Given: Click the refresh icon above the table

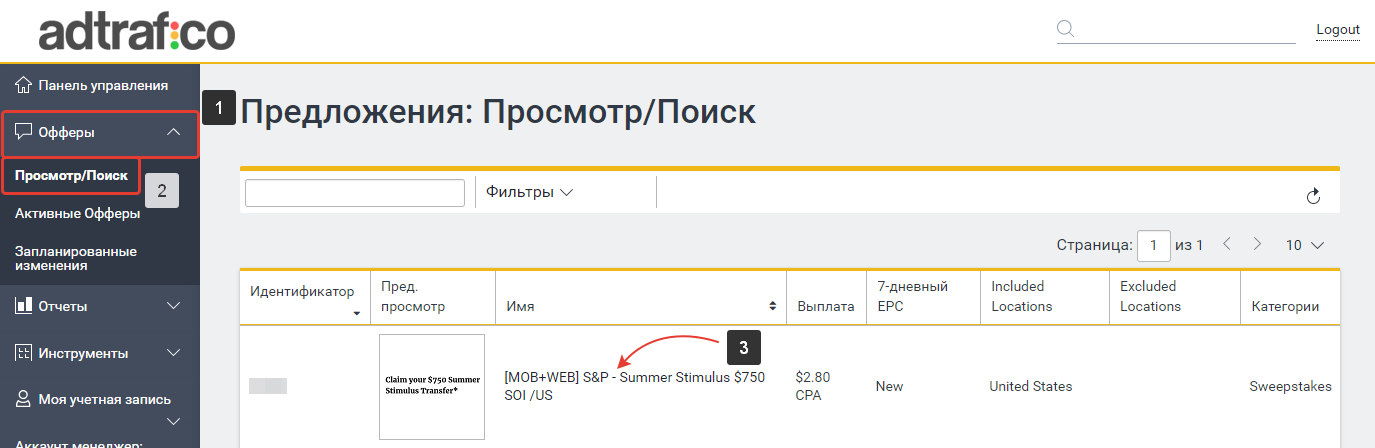Looking at the screenshot, I should click(1314, 196).
